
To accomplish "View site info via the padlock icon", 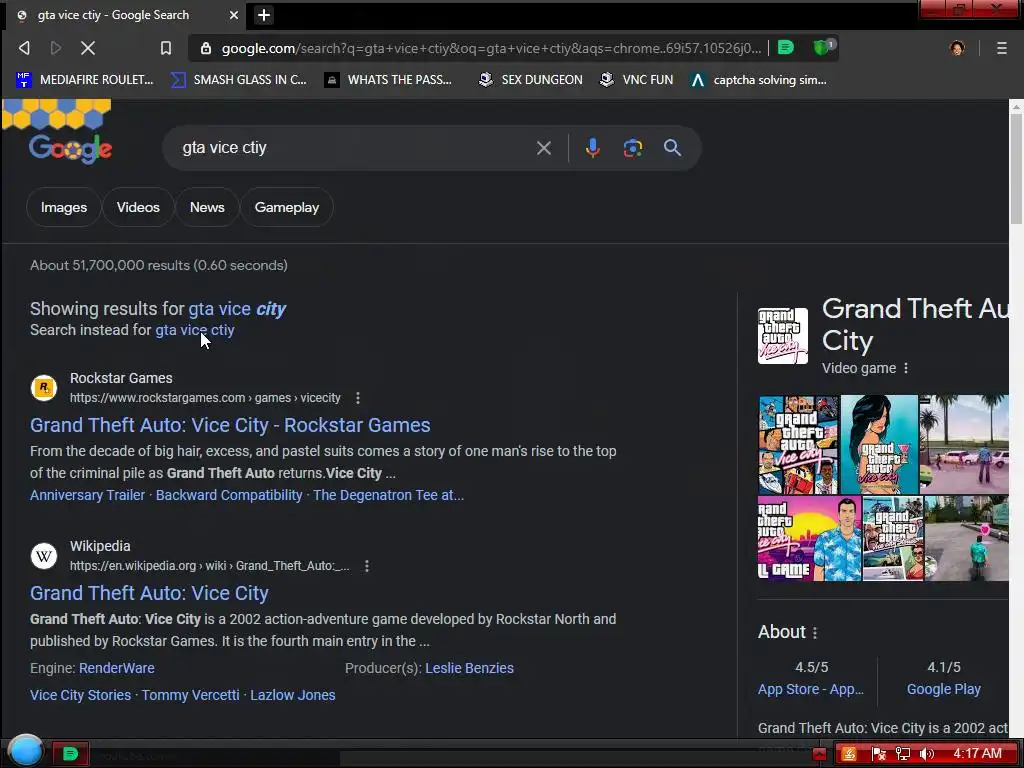I will (x=206, y=48).
